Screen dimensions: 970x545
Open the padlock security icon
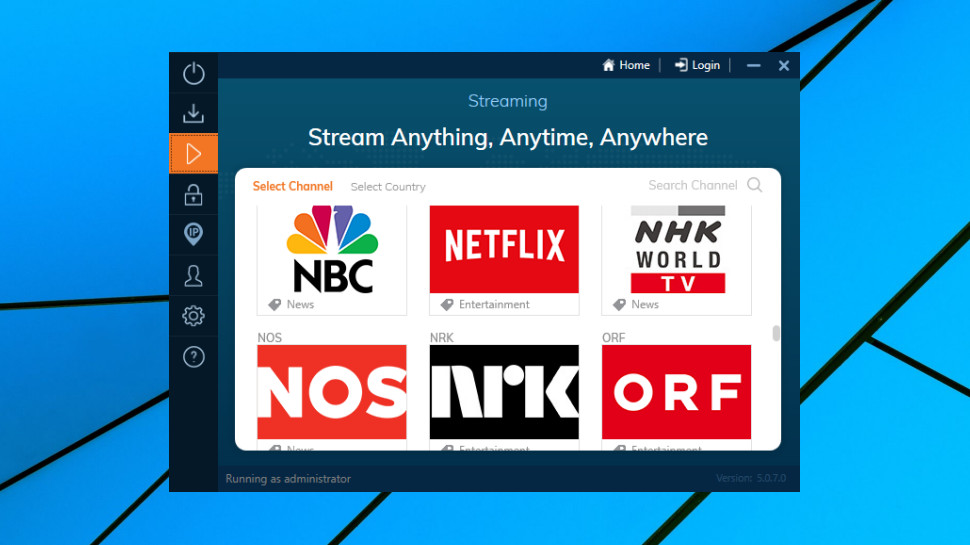click(x=194, y=194)
